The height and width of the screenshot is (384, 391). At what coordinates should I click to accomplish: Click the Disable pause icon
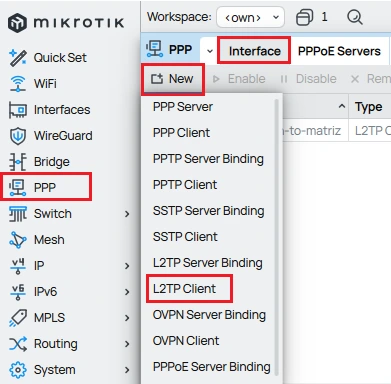284,79
